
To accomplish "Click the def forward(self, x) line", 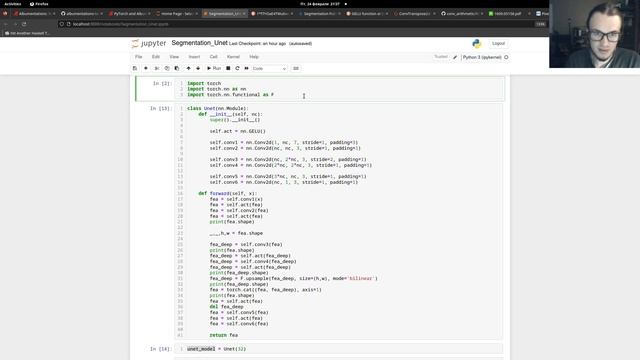I will 228,193.
